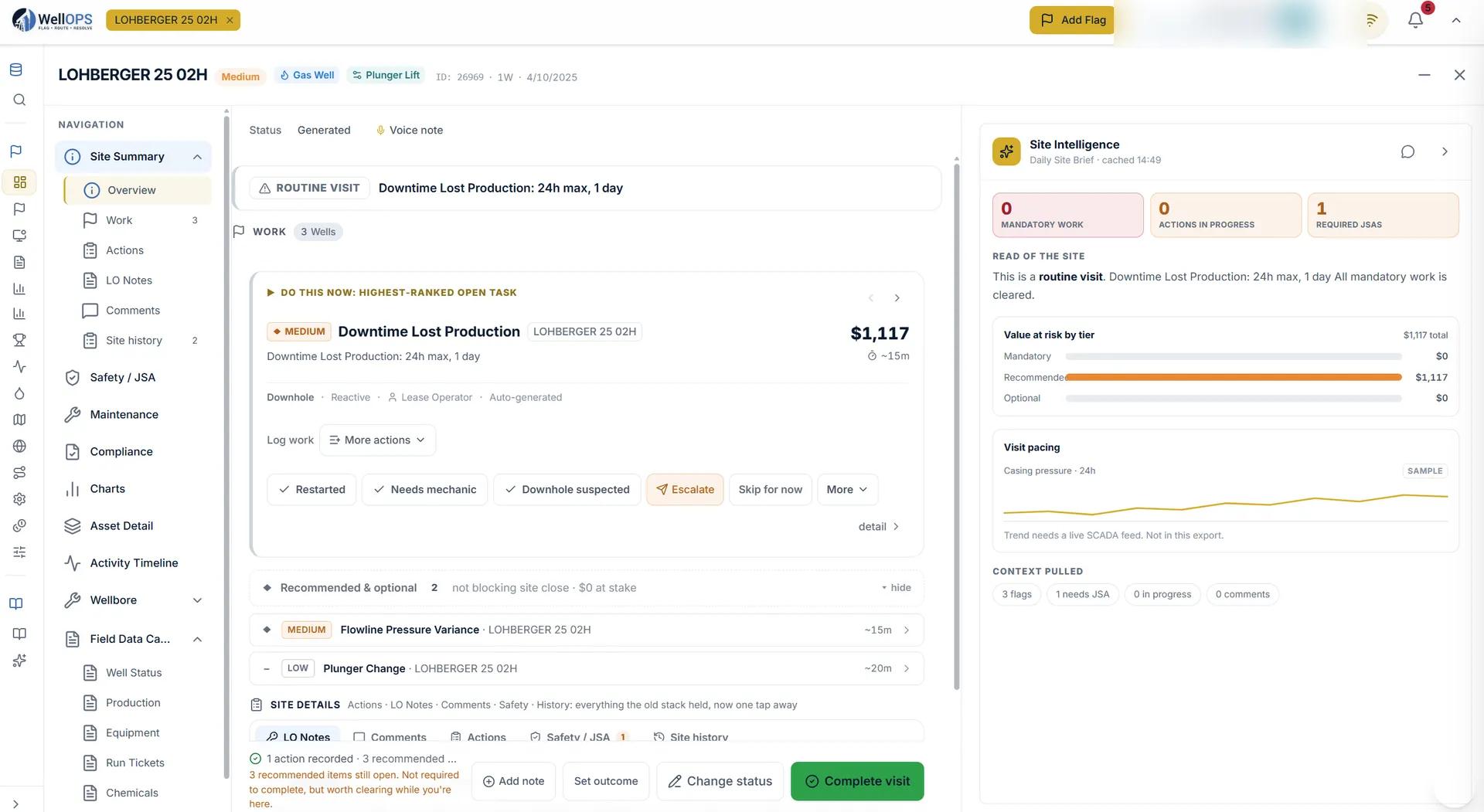Open LO Notes in navigation
This screenshot has height=812, width=1484.
pyautogui.click(x=128, y=280)
